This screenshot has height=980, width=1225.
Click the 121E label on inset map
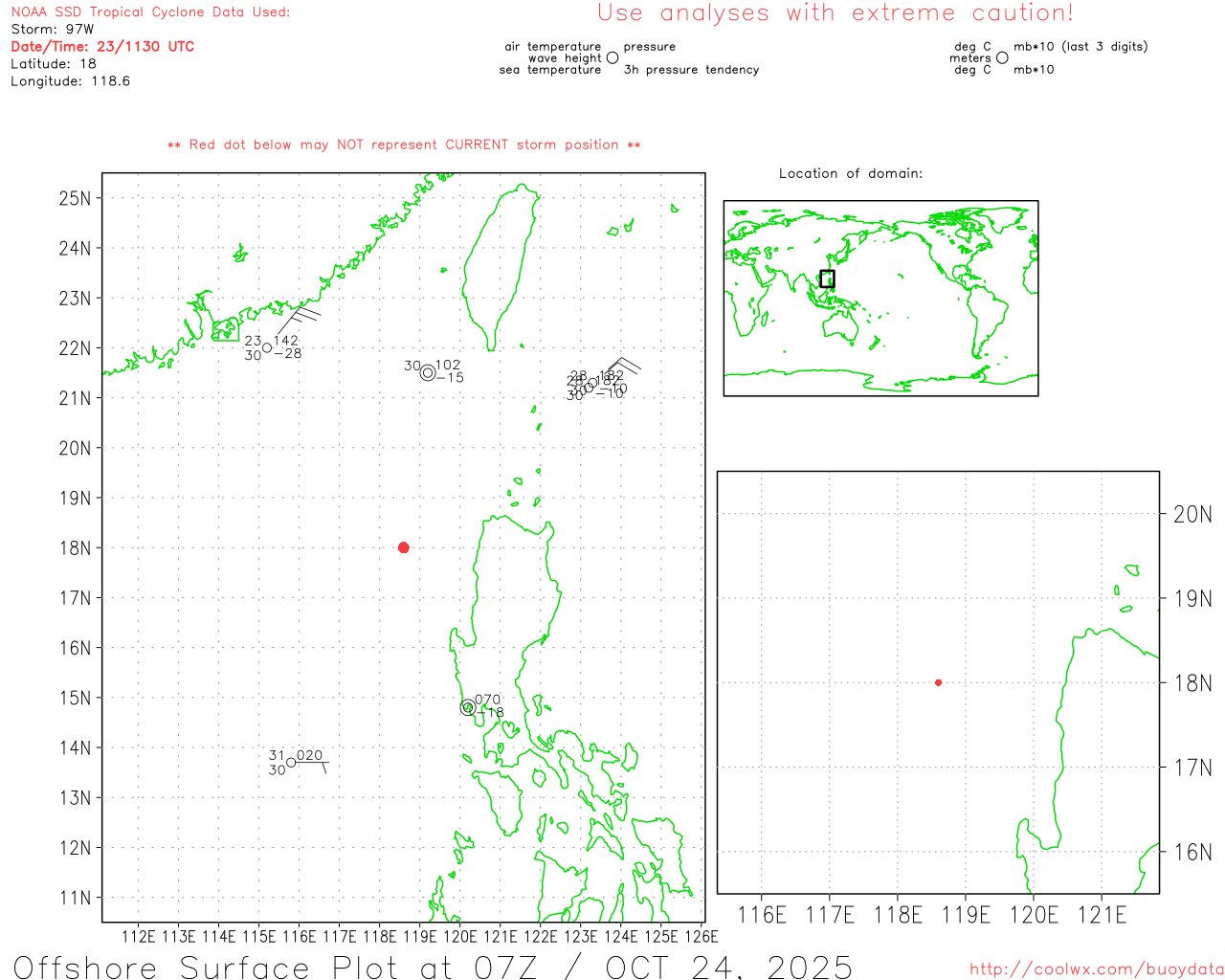point(1102,915)
